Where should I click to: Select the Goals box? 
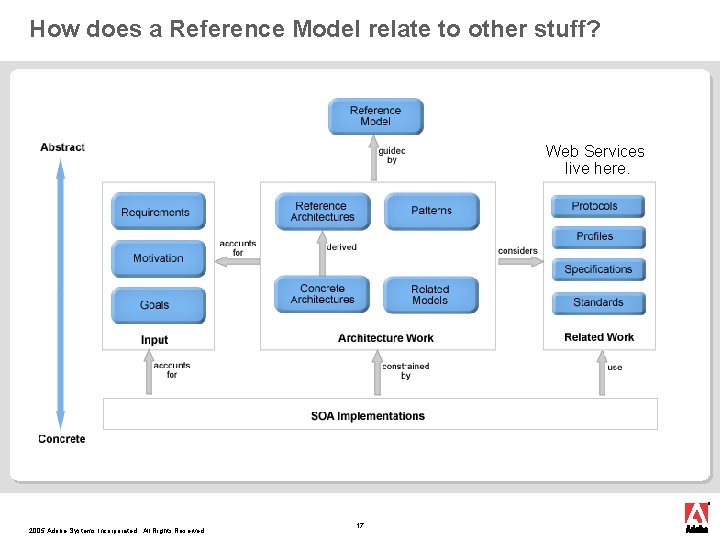(158, 305)
